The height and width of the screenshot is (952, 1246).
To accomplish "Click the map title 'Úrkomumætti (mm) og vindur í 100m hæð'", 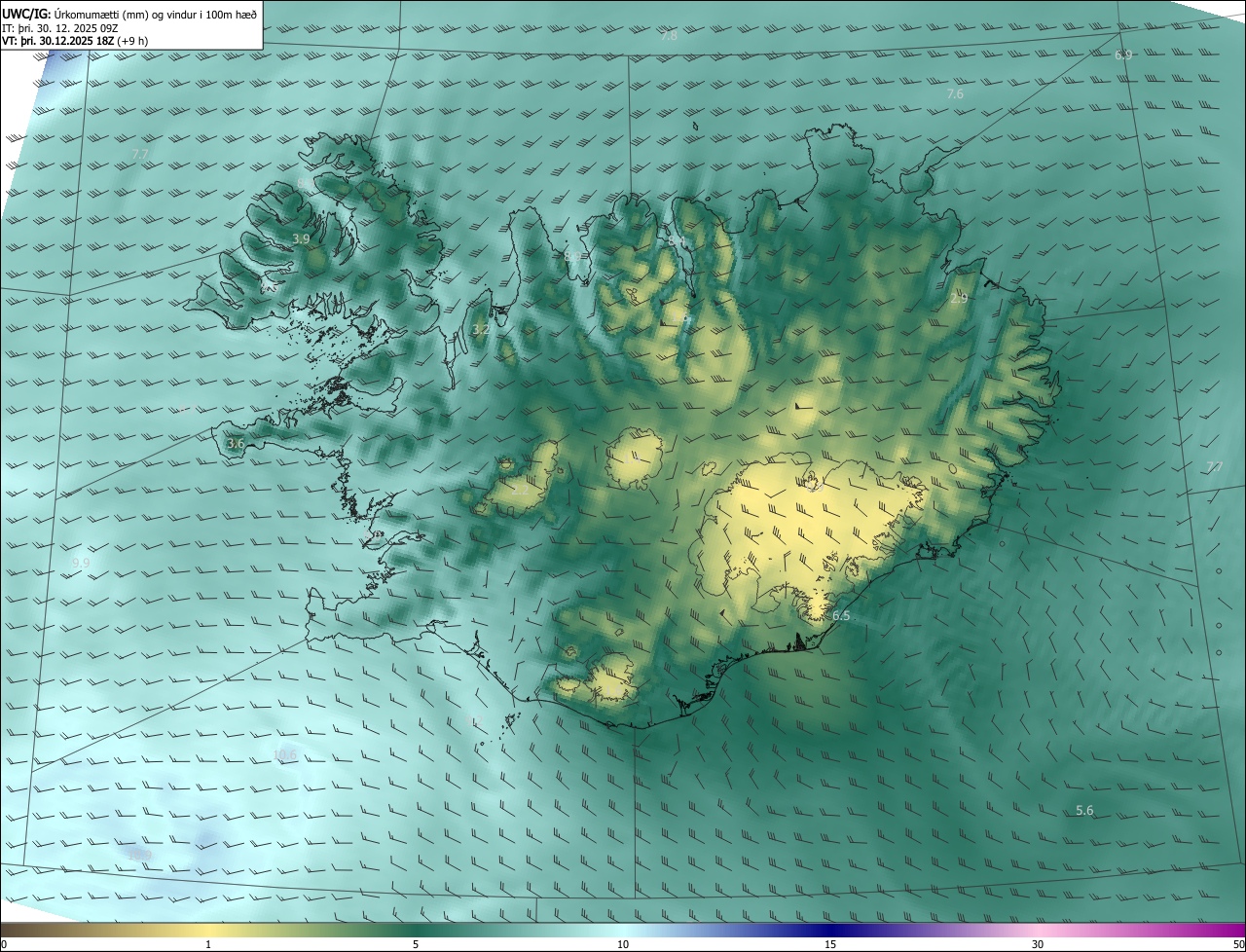I will (154, 14).
